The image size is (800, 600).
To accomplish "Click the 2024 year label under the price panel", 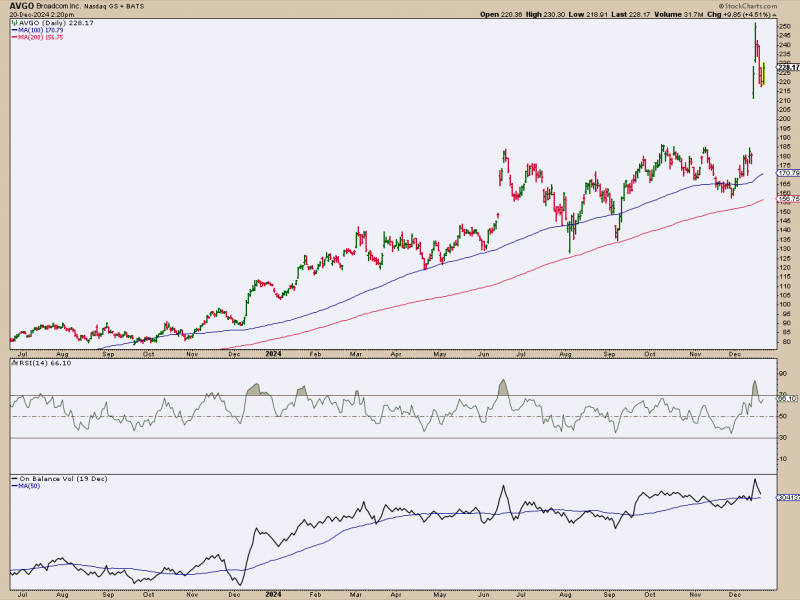I will (x=273, y=354).
